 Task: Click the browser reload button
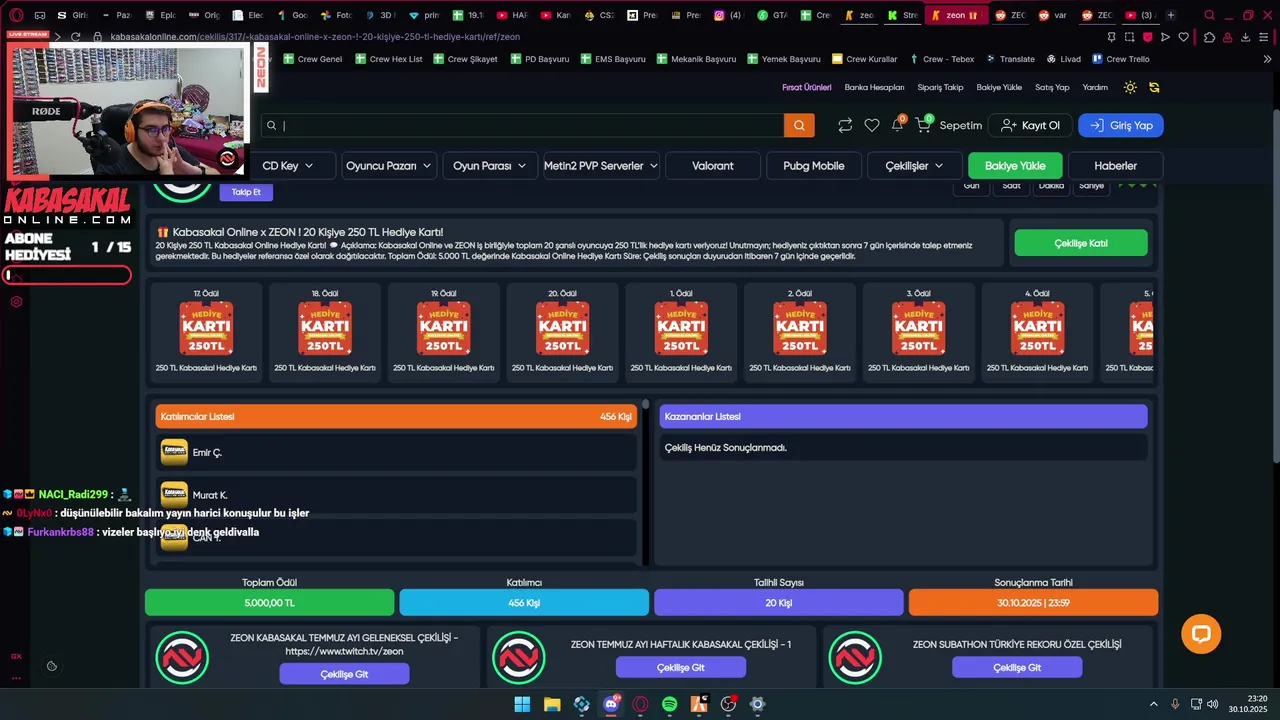75,37
